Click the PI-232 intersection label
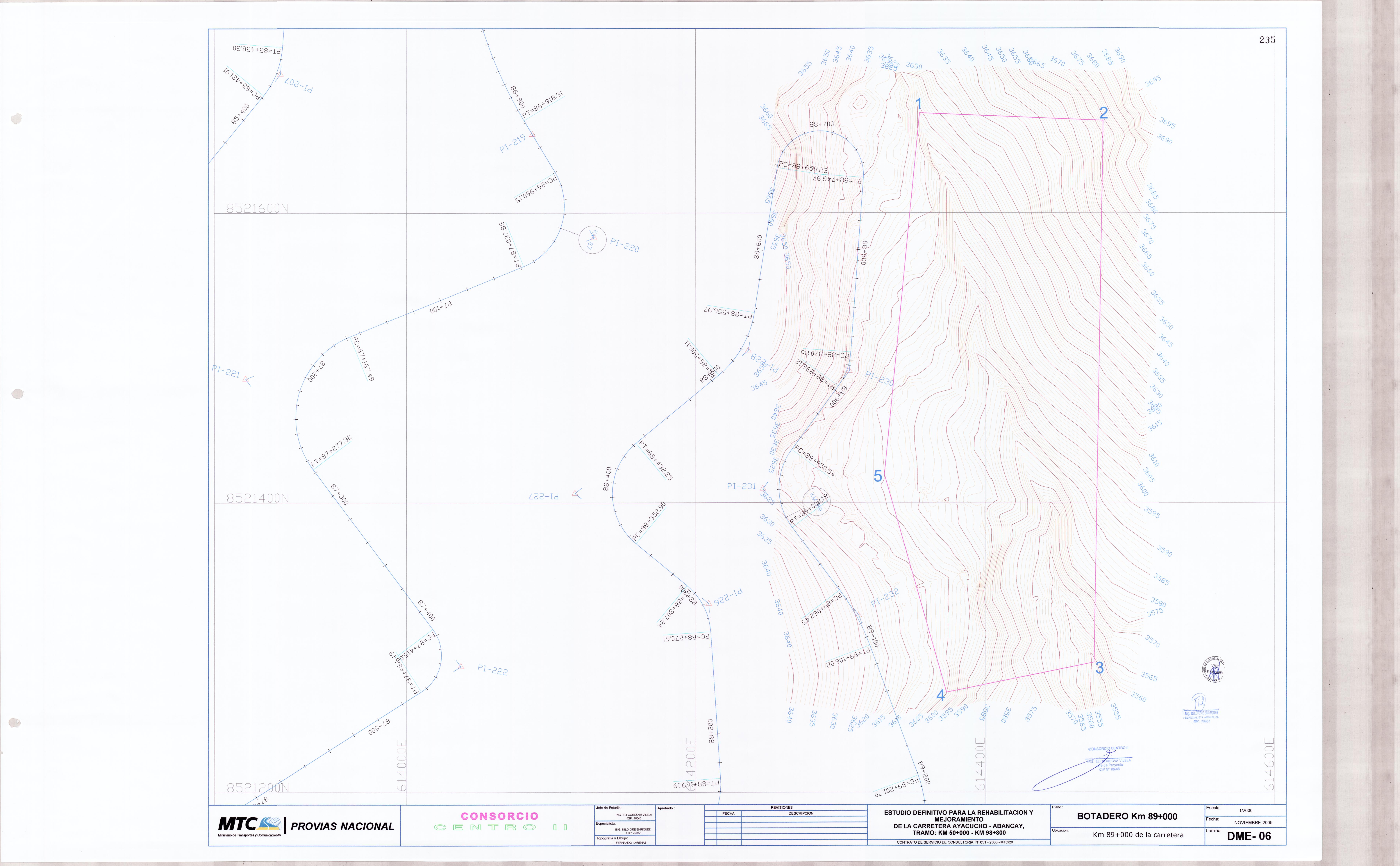 (885, 597)
